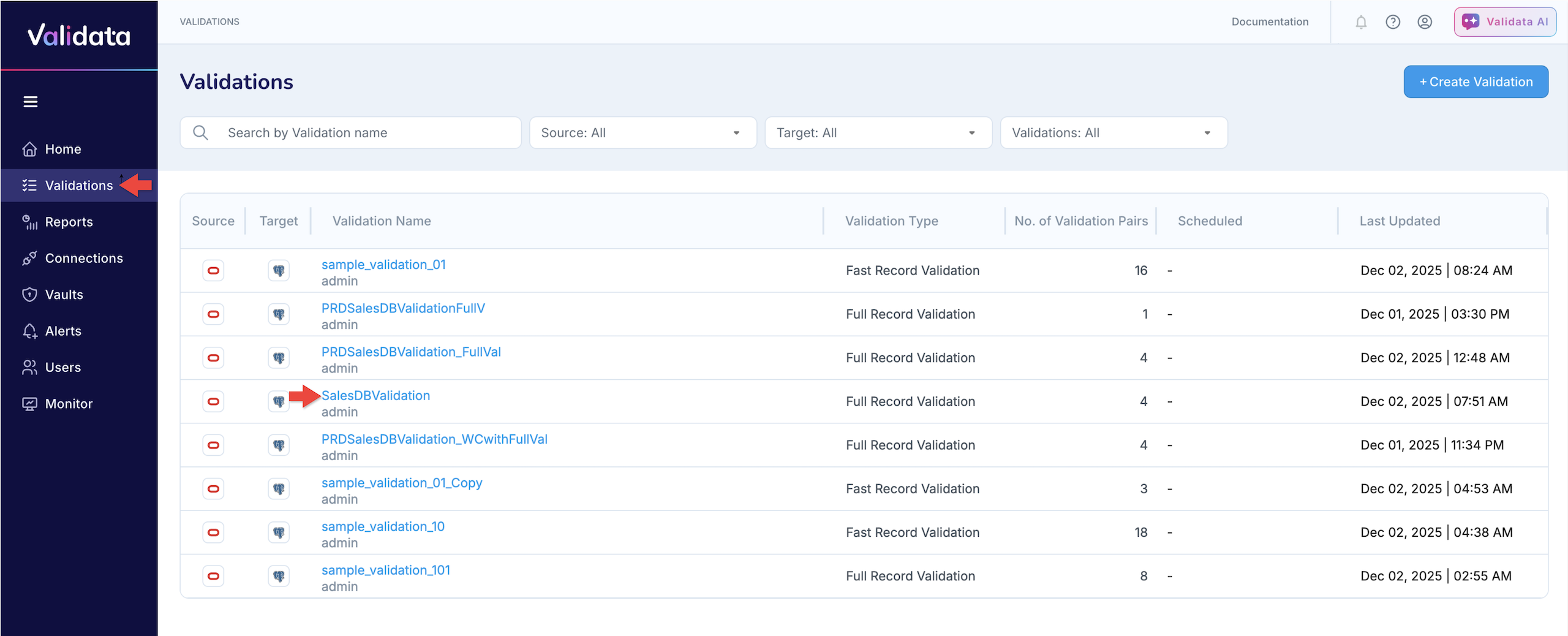The image size is (1568, 636).
Task: Click the Create Validation button
Action: click(x=1476, y=81)
